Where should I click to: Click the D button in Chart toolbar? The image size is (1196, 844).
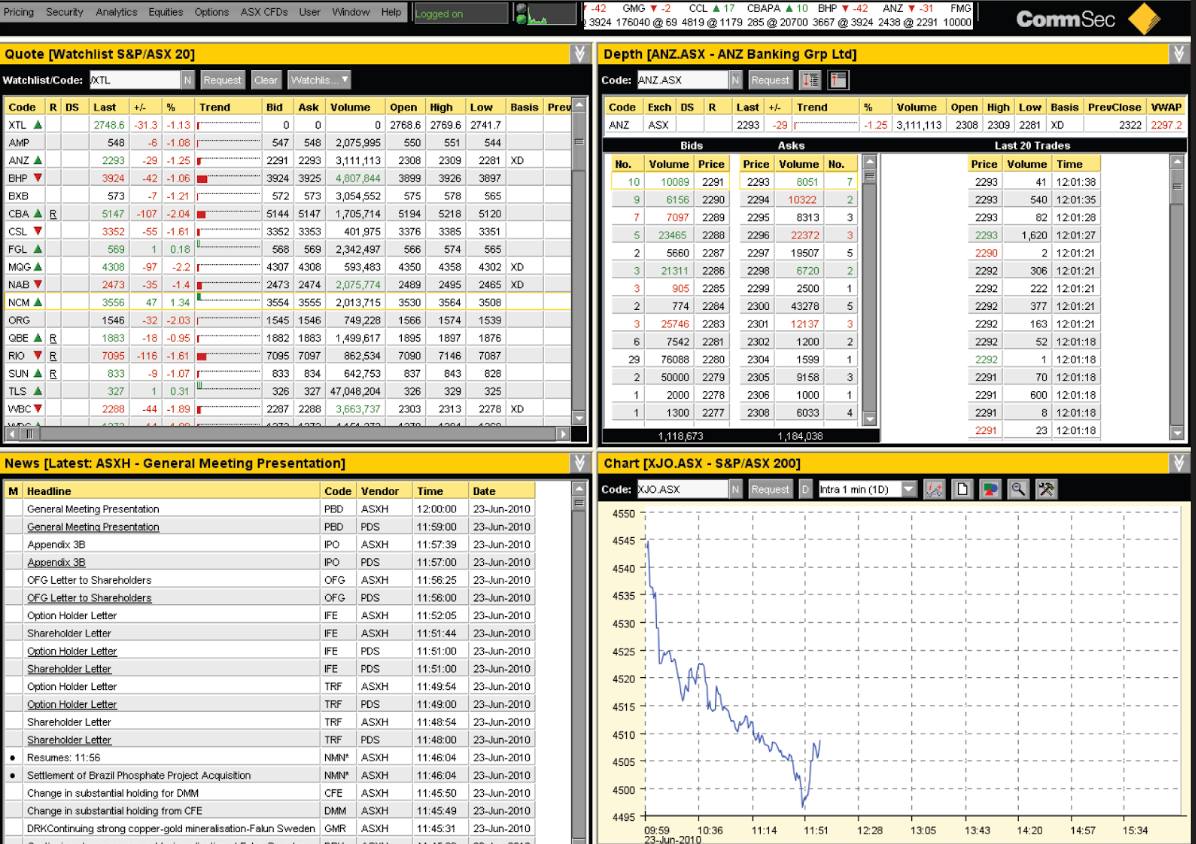(805, 489)
